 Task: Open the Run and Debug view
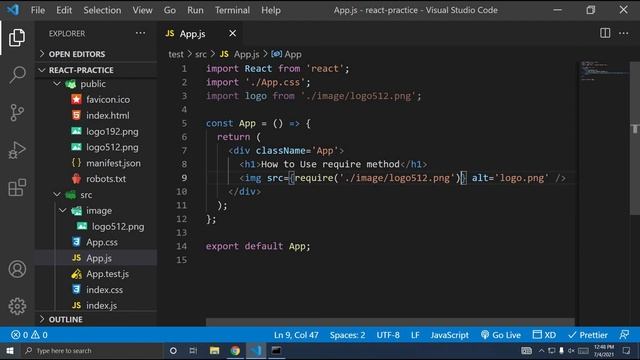(x=17, y=150)
